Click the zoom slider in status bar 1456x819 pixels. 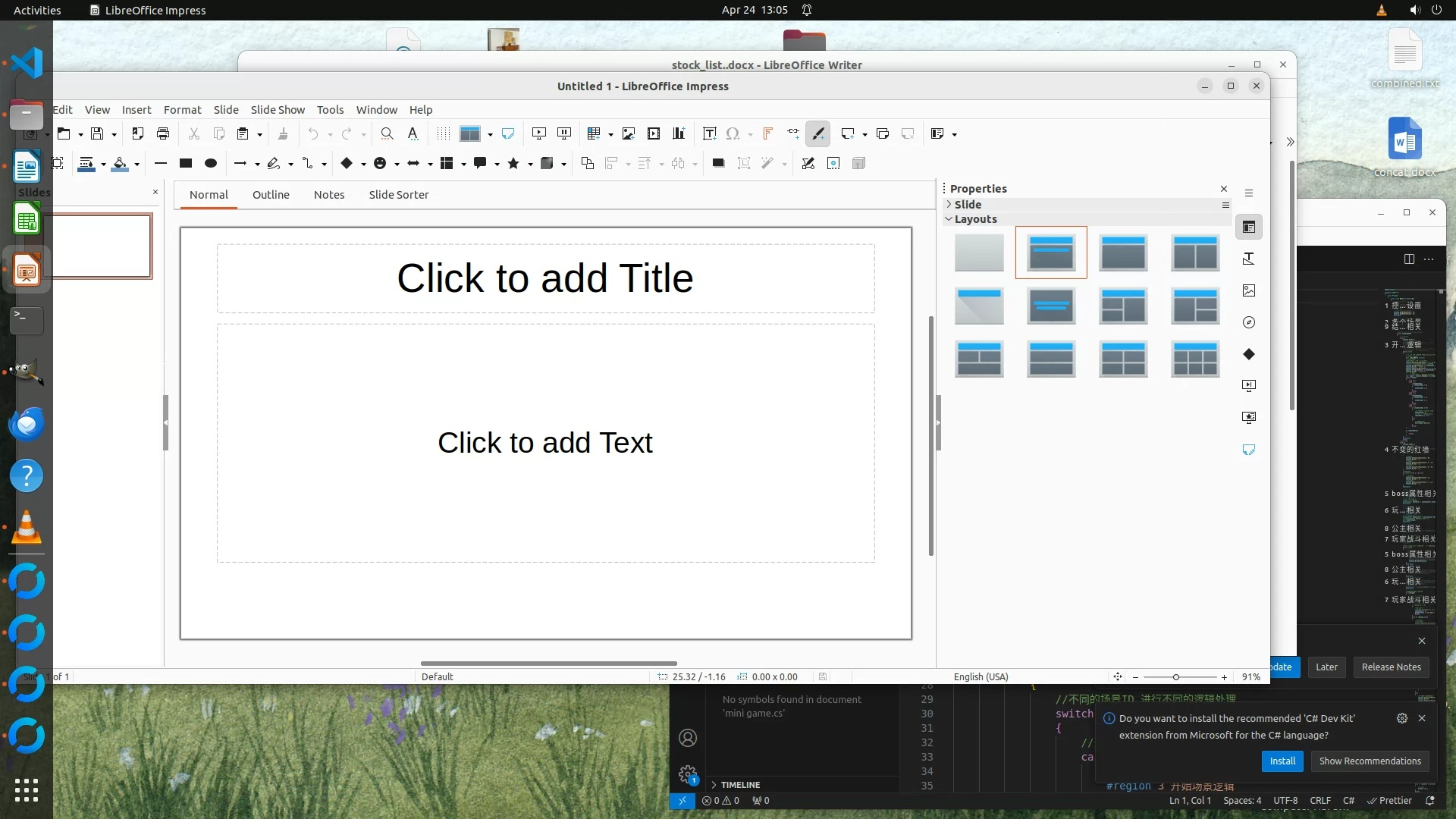coord(1176,677)
